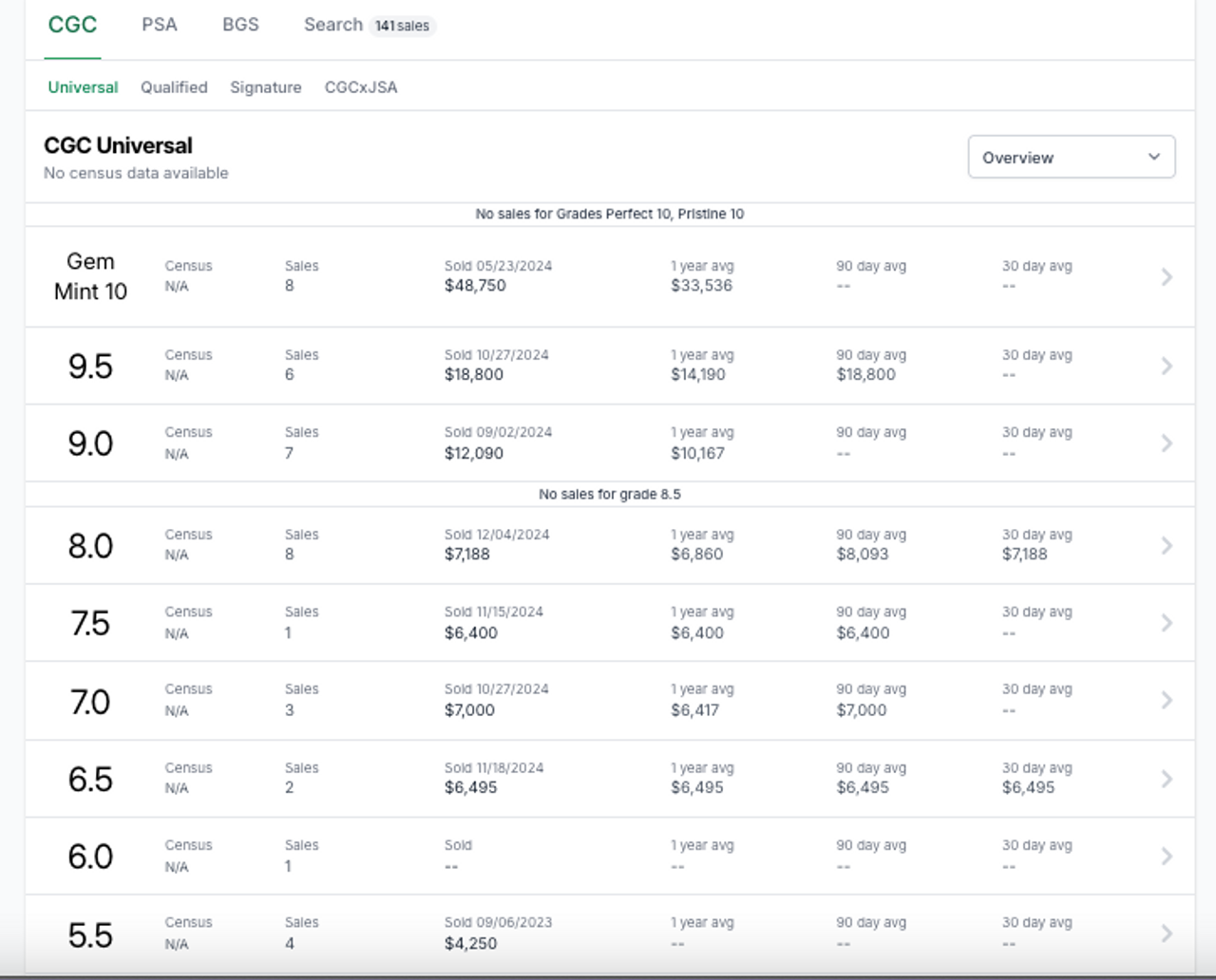Click the $12,090 sold price
This screenshot has width=1216, height=980.
pyautogui.click(x=474, y=453)
